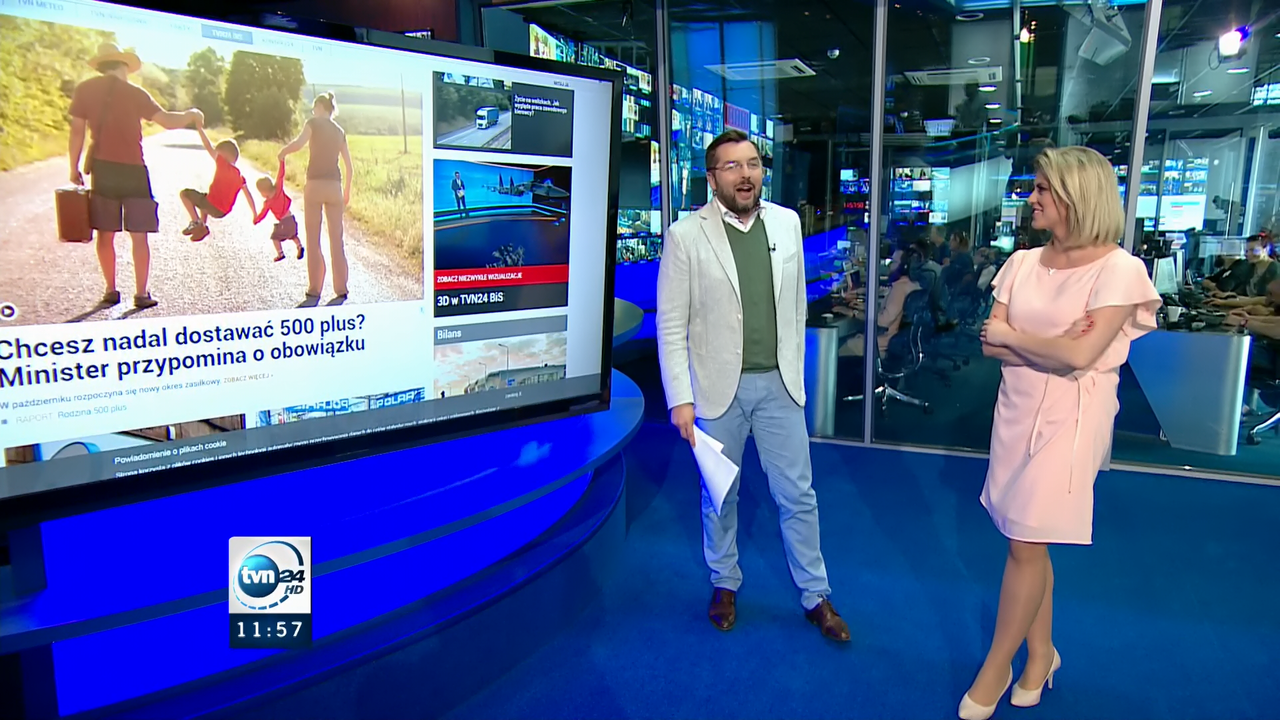Screen dimensions: 1280x720
Task: Open the 'TVN' tab at the end
Action: pyautogui.click(x=317, y=48)
